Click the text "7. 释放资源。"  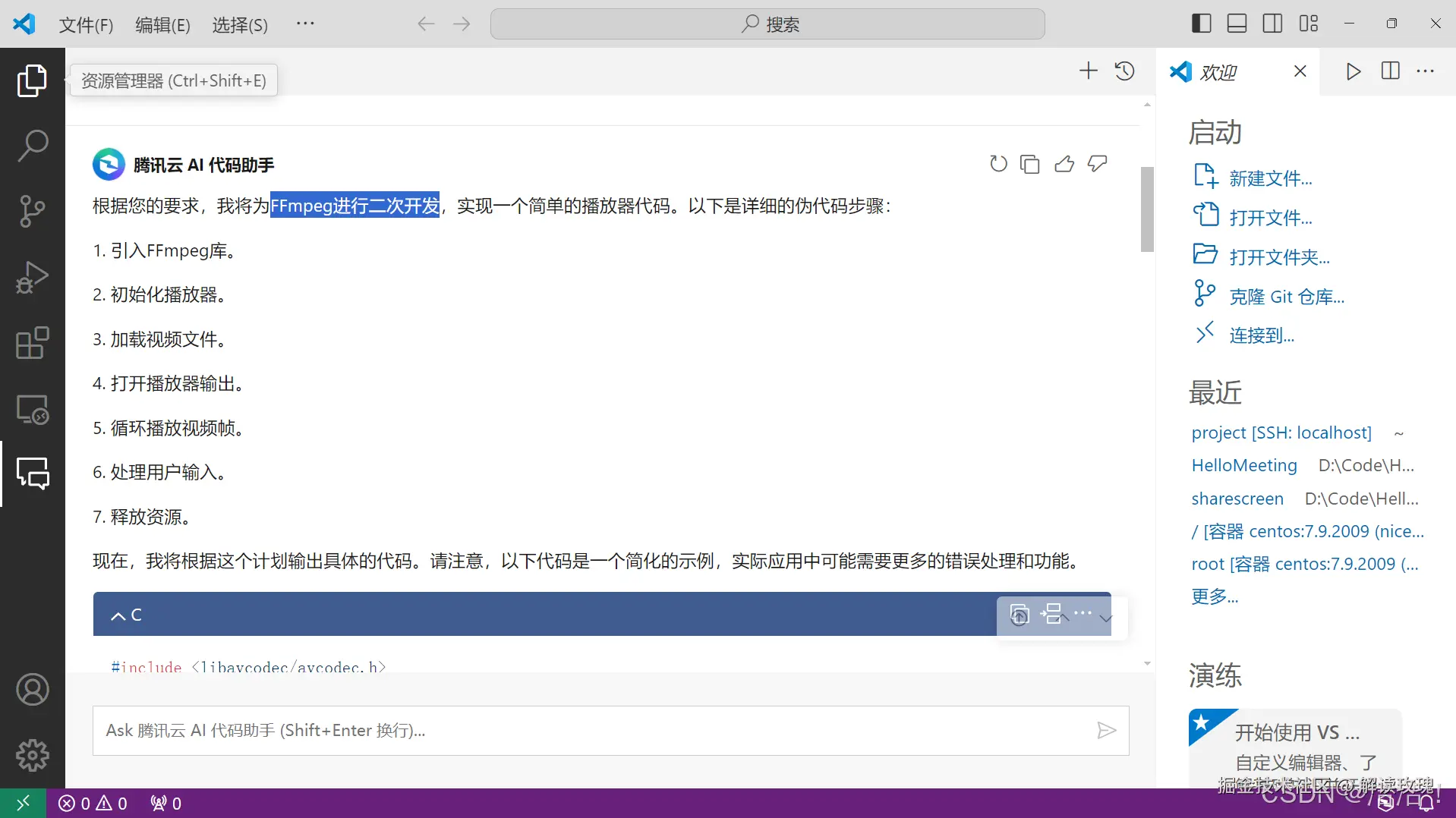tap(143, 517)
